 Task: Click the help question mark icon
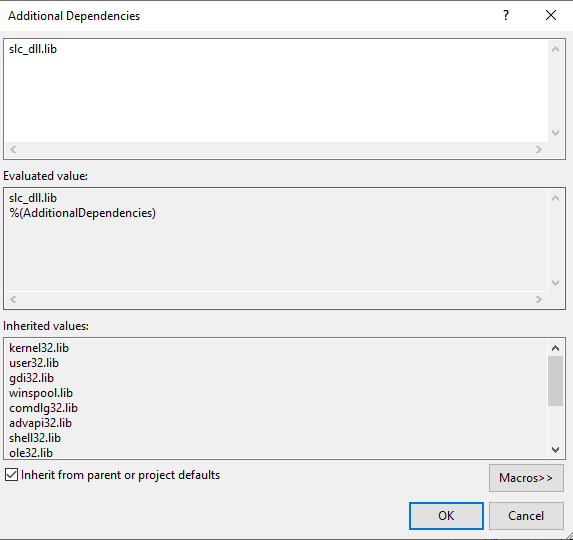point(506,15)
